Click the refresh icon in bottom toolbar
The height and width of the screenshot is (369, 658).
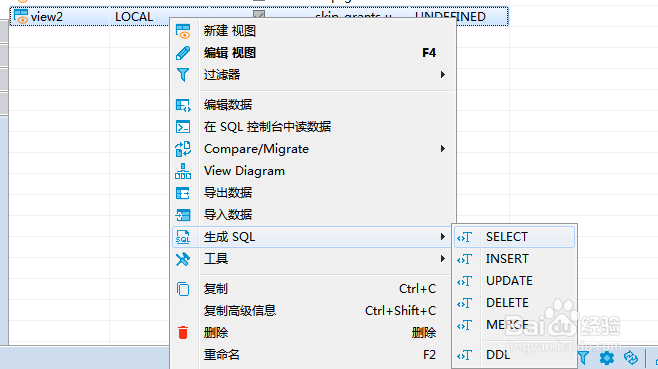click(x=631, y=358)
